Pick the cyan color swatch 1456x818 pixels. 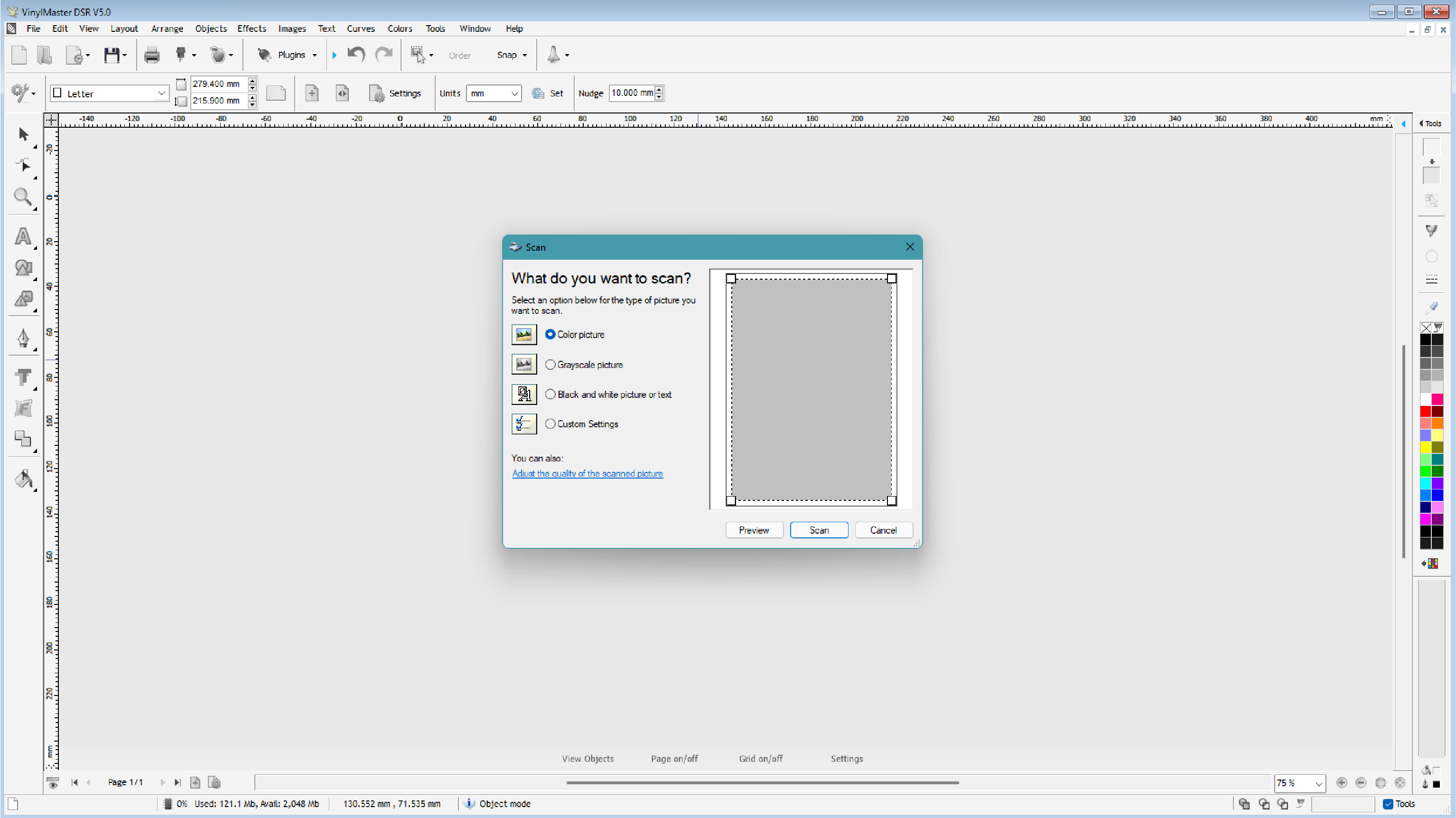coord(1426,483)
